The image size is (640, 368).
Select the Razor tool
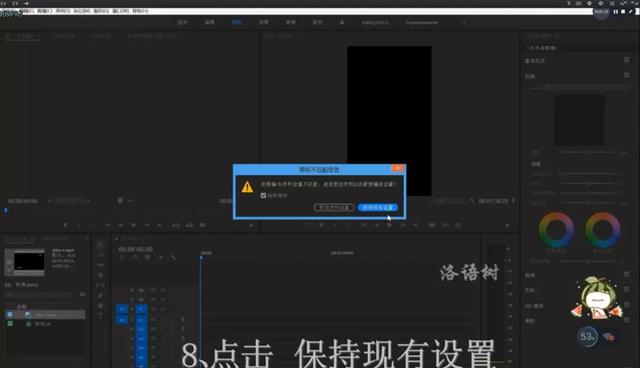coord(100,275)
